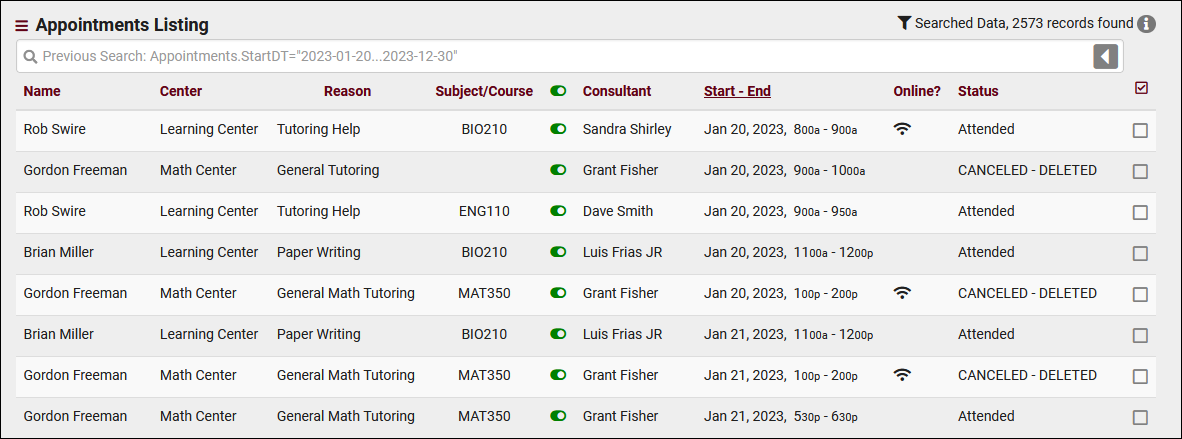Check the box for Rob Swire's ENG110 appointment
The image size is (1182, 439).
[1140, 212]
